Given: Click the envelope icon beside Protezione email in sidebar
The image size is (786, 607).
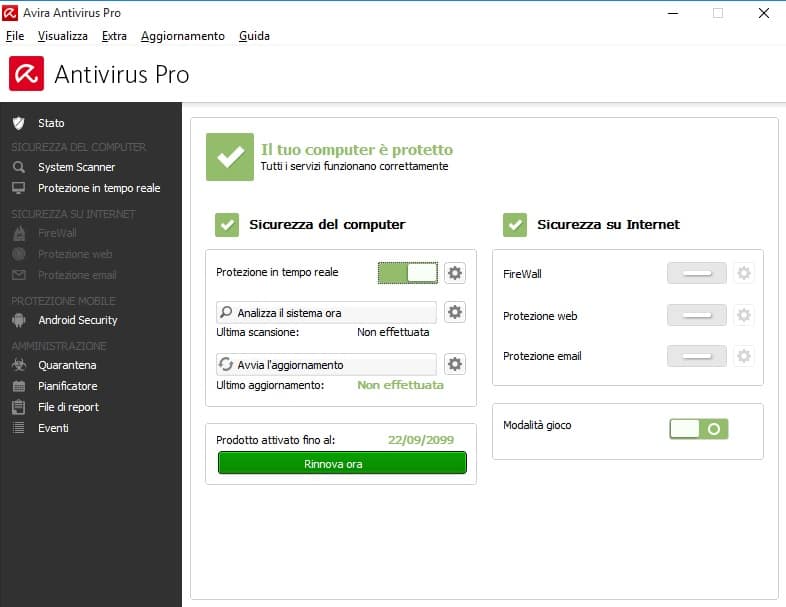Looking at the screenshot, I should tap(19, 275).
